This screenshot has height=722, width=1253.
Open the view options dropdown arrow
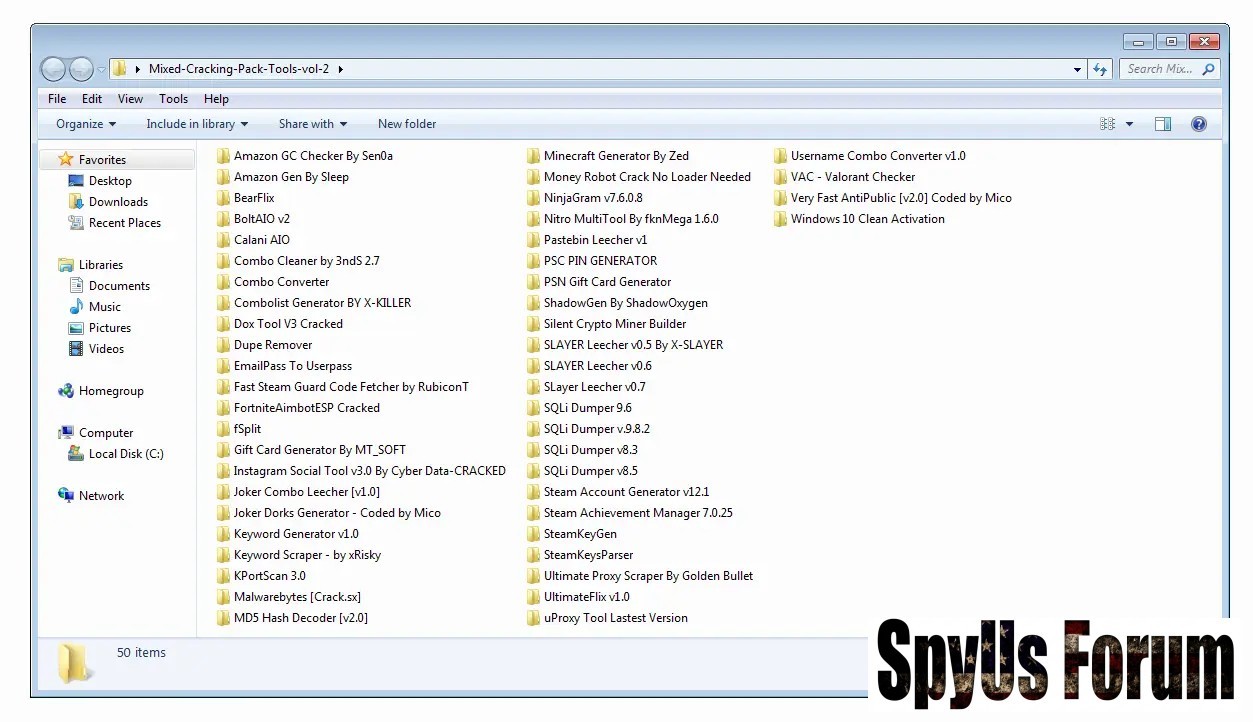[1130, 124]
